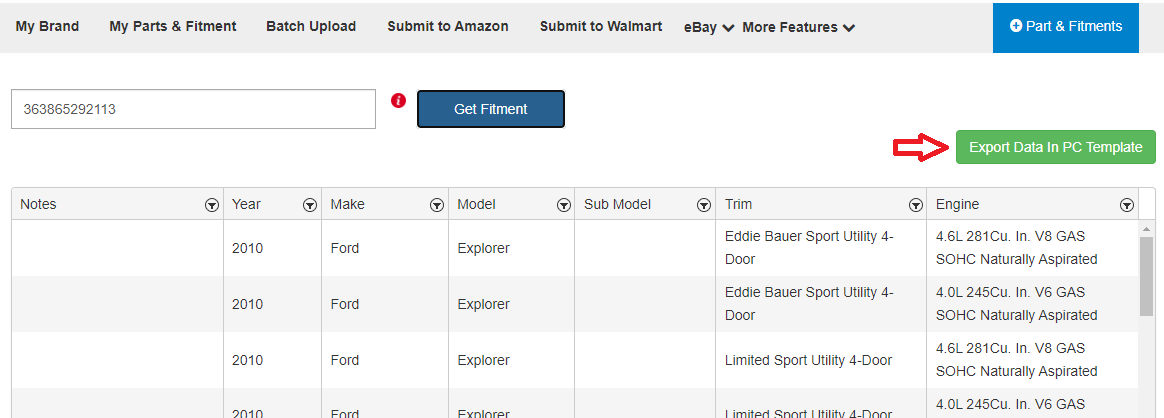Open the Model column filter icon

tap(563, 206)
